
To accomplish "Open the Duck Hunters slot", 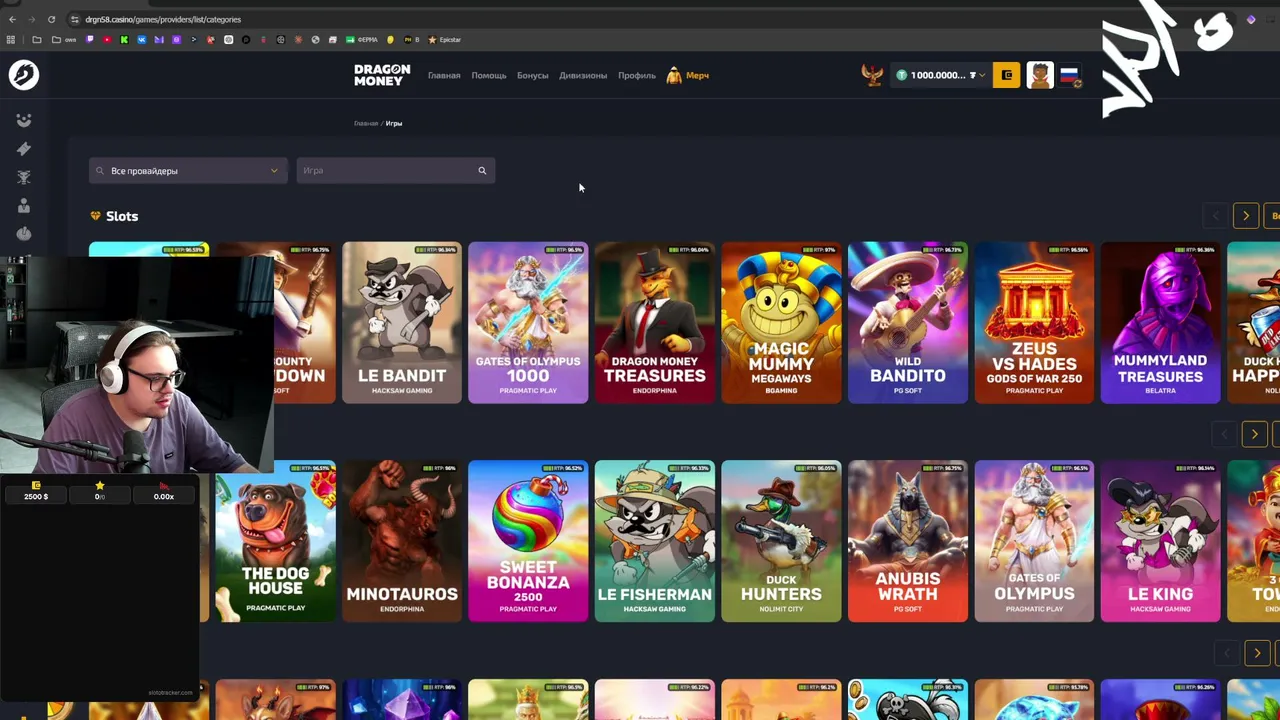I will pyautogui.click(x=781, y=541).
